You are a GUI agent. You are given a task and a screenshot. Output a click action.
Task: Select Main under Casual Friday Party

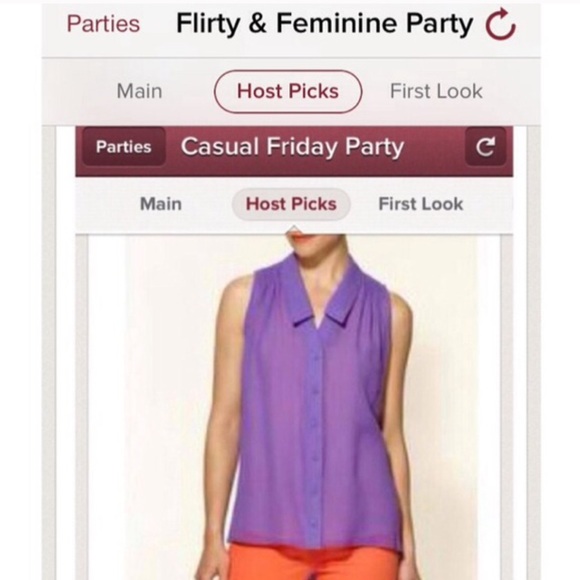tap(161, 204)
